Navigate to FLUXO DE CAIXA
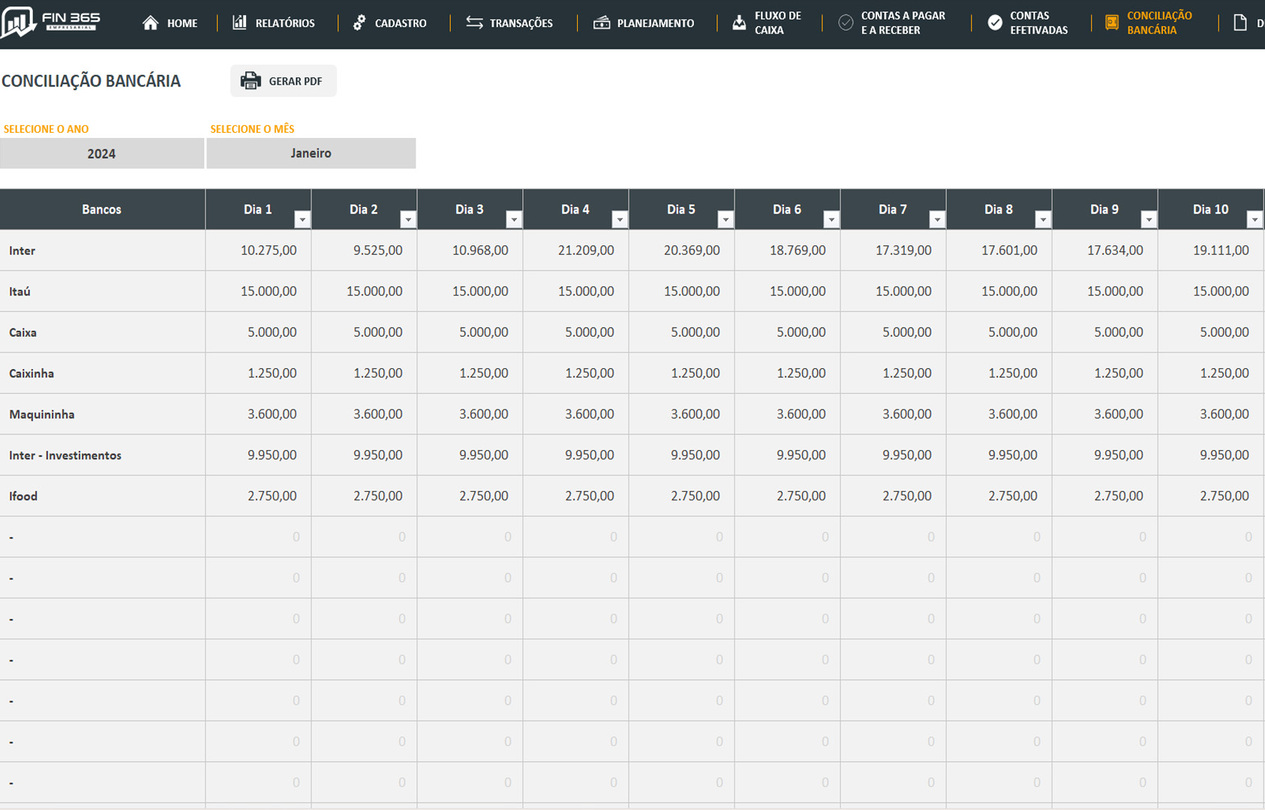Image resolution: width=1265 pixels, height=810 pixels. 778,23
